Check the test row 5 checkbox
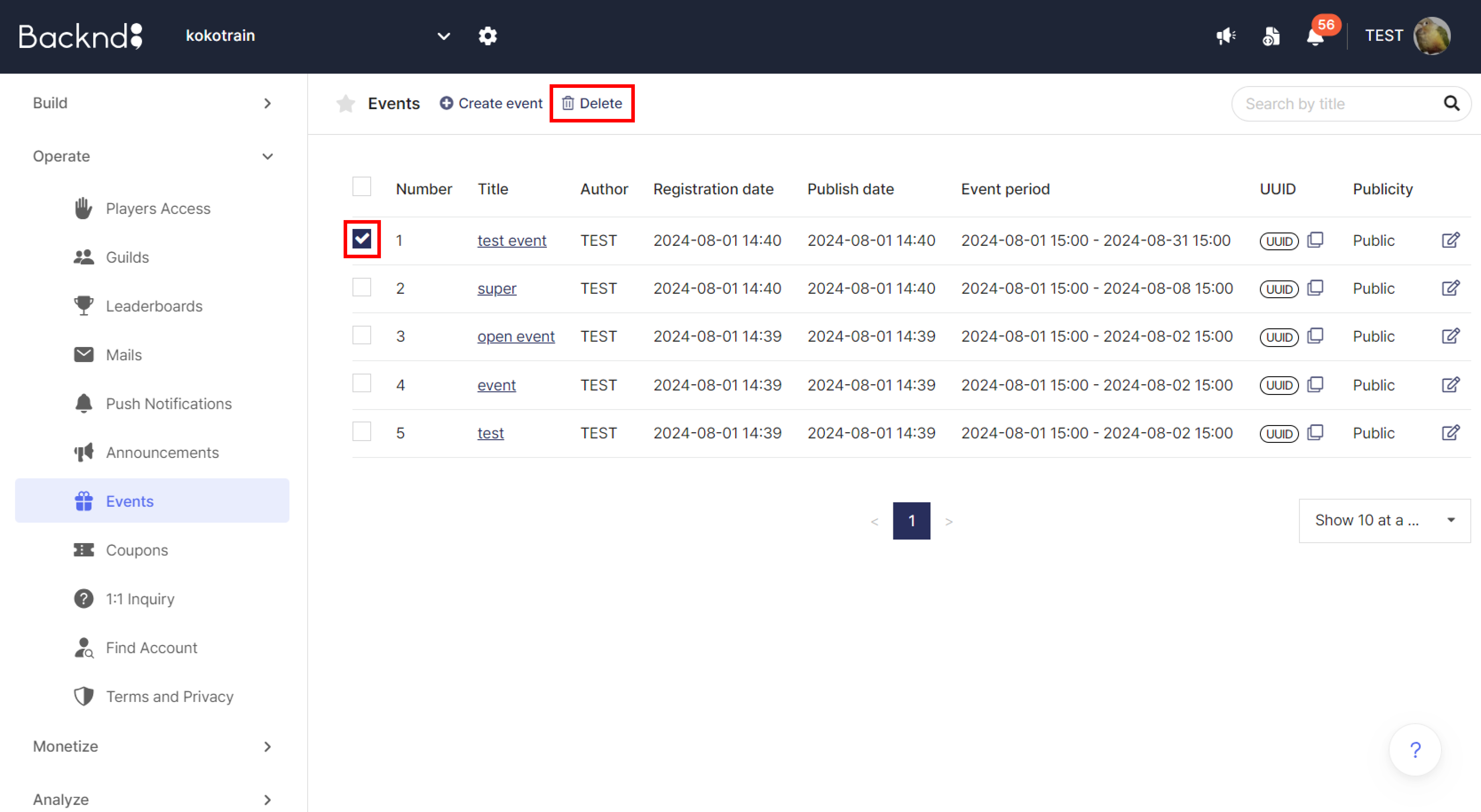 tap(362, 432)
